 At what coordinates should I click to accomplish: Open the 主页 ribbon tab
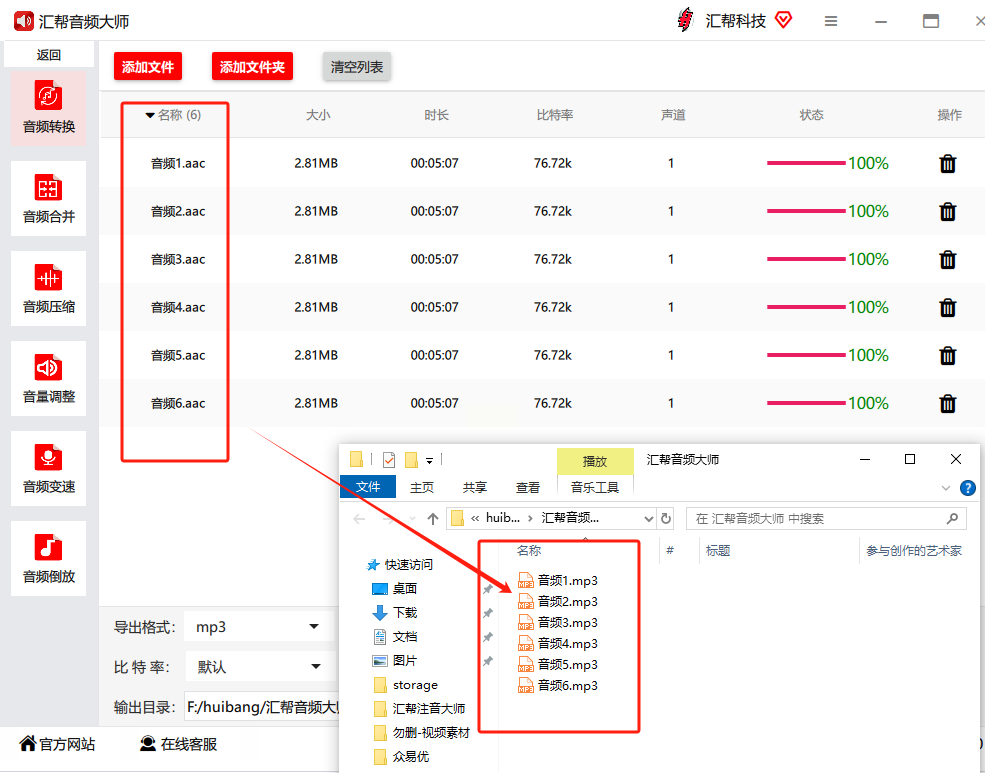coord(422,487)
